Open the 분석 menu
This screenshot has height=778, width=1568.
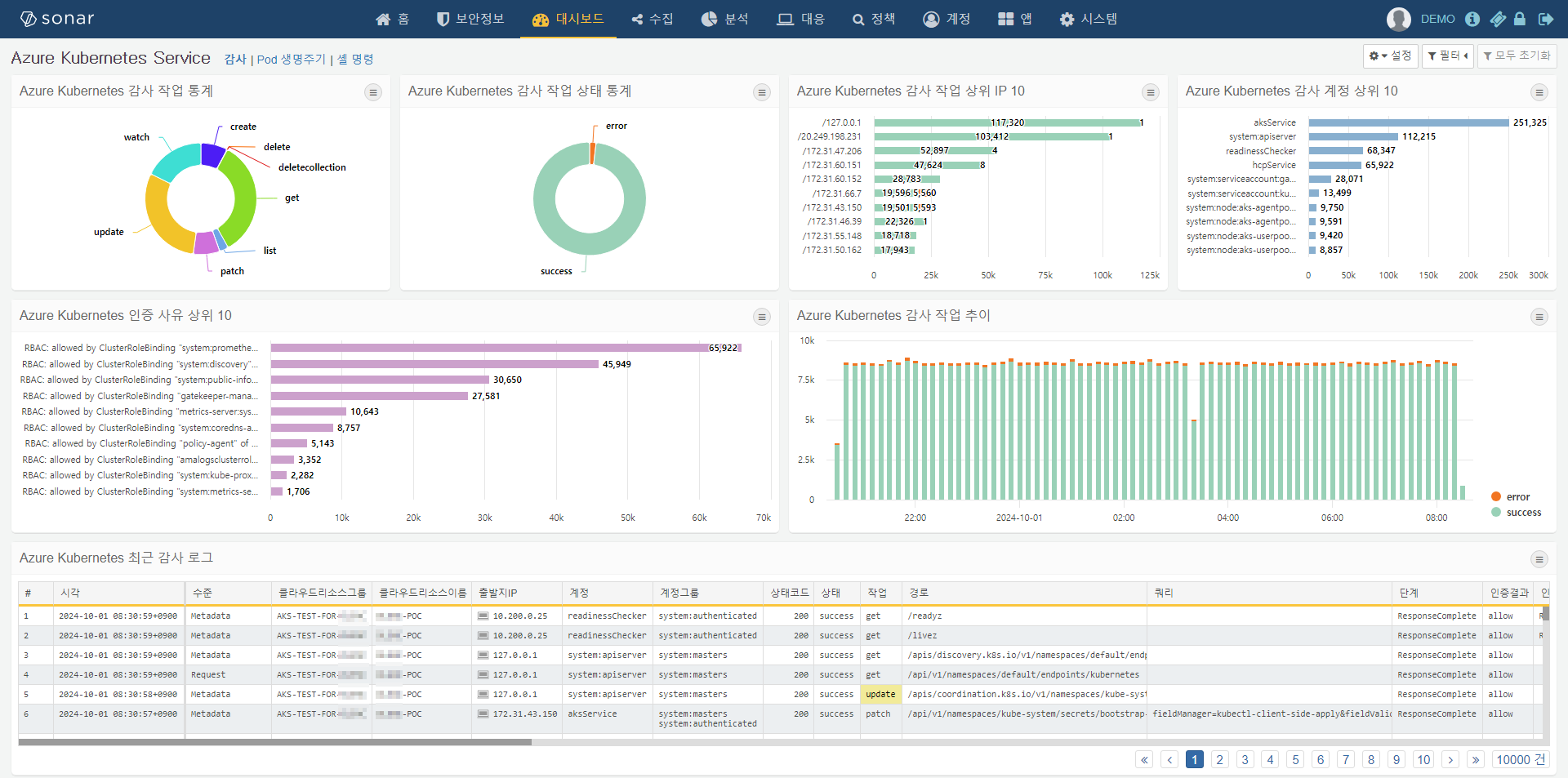coord(725,19)
